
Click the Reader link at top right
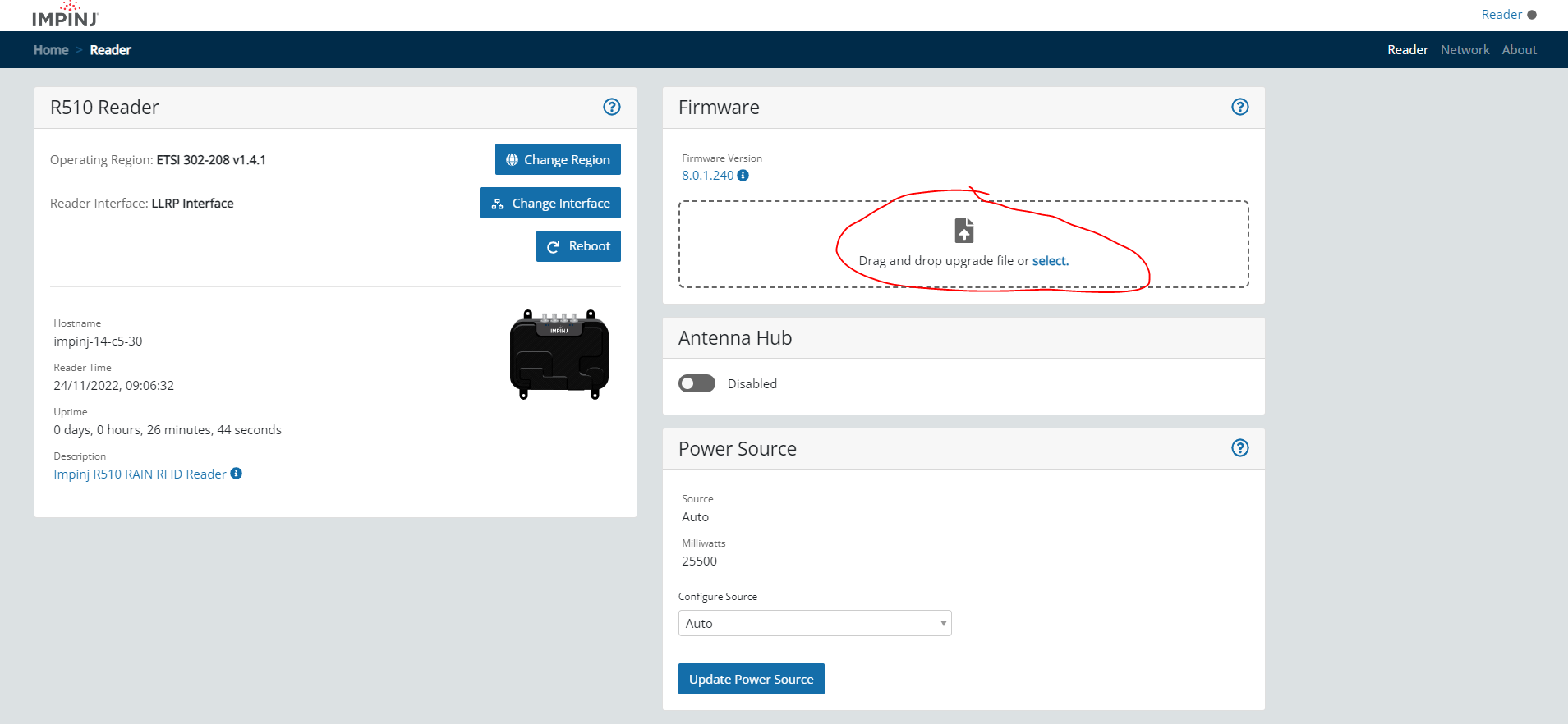1501,15
